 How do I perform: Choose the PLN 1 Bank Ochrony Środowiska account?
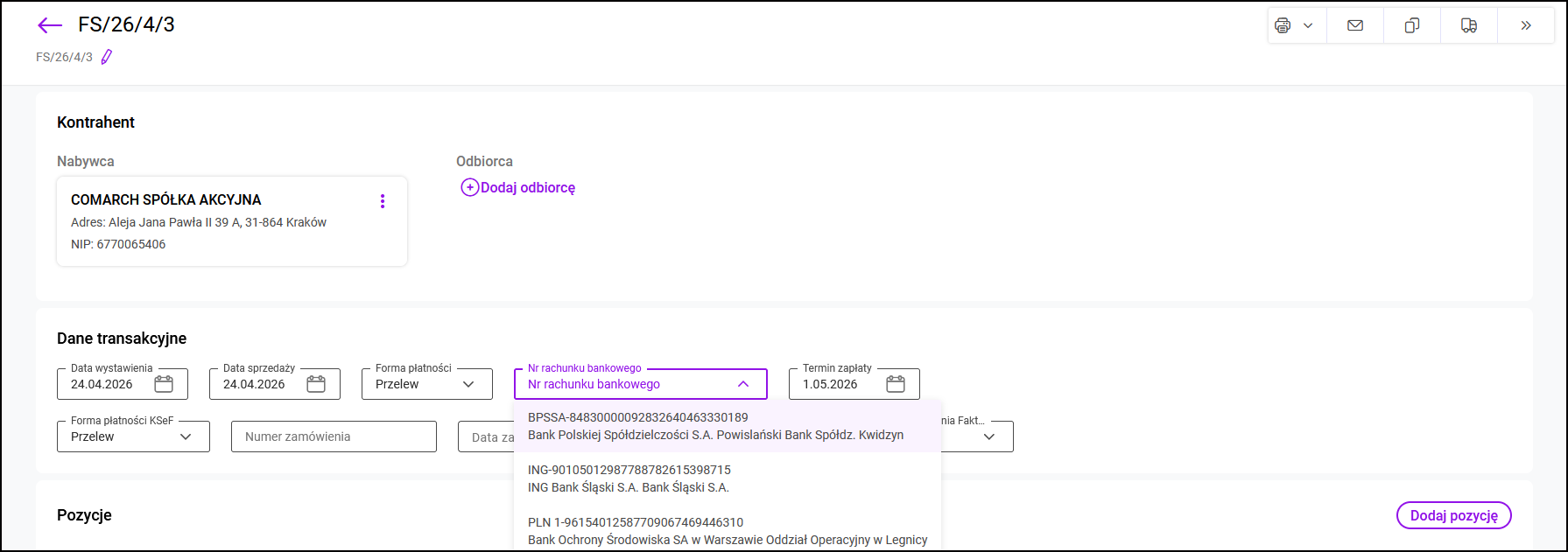click(727, 531)
